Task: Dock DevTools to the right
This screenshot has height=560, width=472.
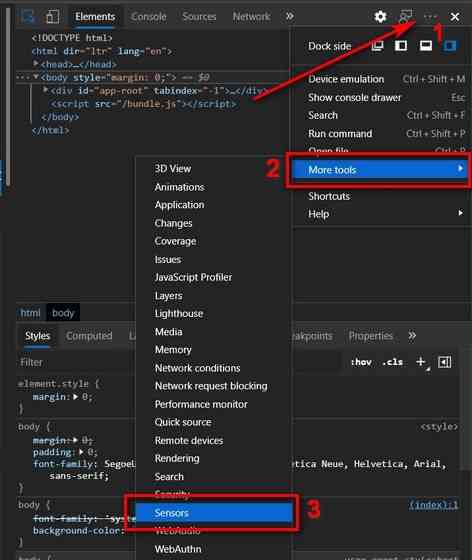Action: [450, 46]
